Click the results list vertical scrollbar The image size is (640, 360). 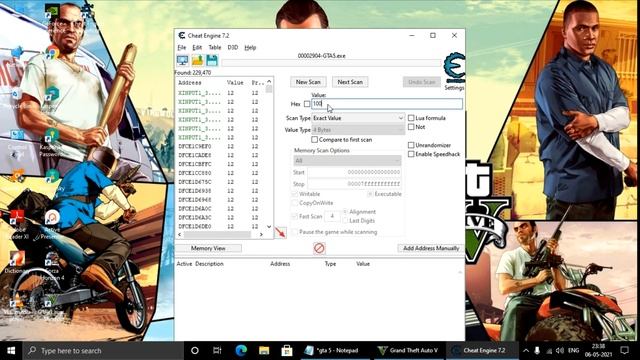pos(269,154)
